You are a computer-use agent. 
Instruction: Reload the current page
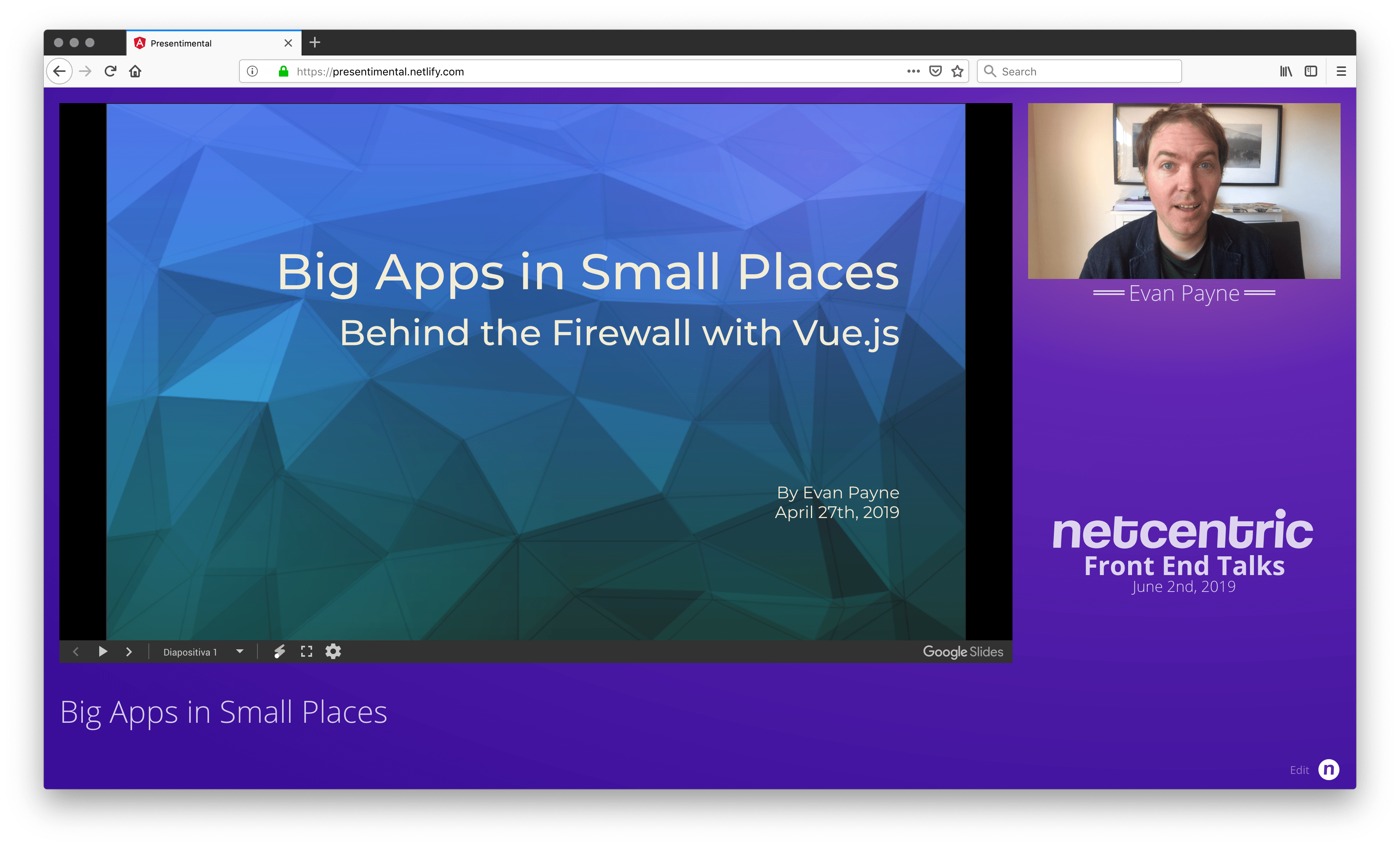[x=111, y=71]
